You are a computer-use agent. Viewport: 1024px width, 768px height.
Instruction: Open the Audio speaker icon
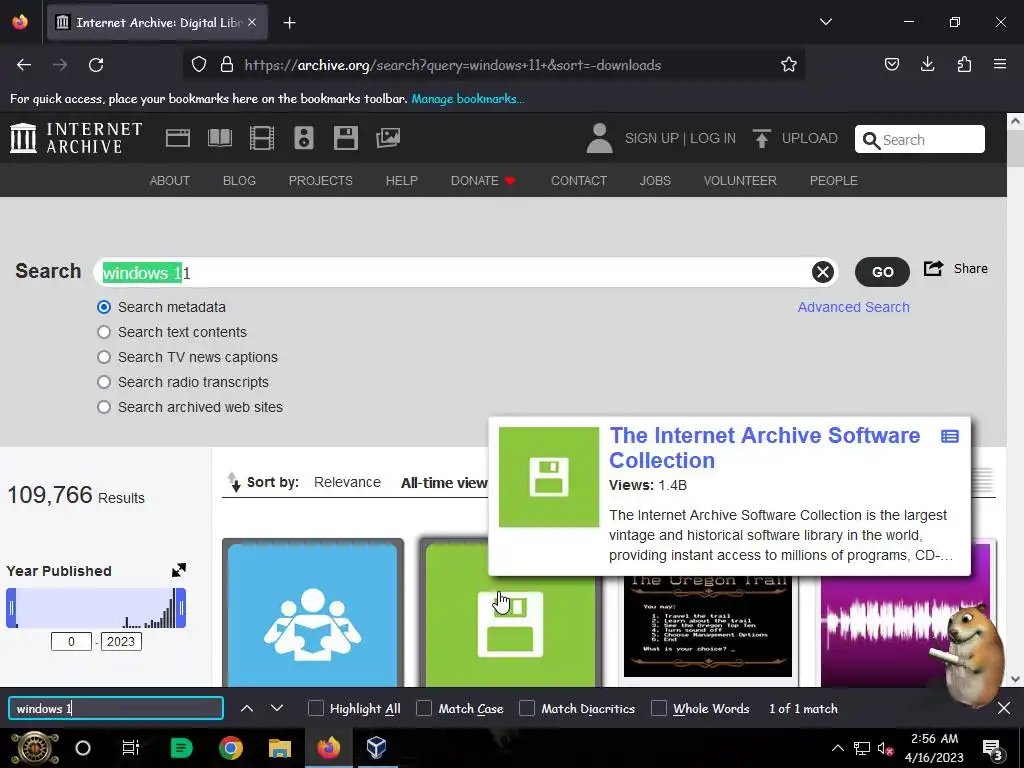[304, 138]
